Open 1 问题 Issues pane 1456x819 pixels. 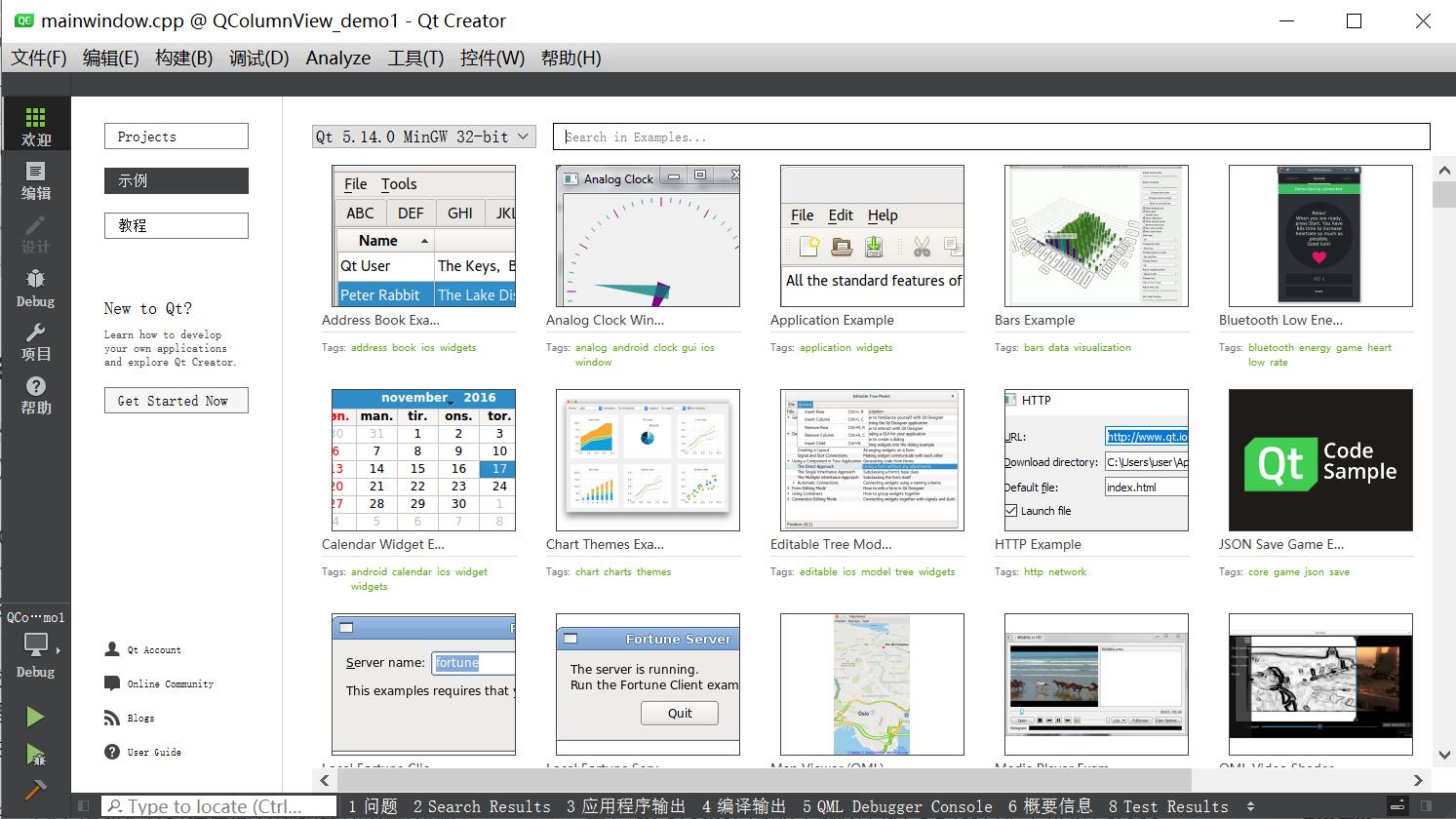click(x=374, y=806)
